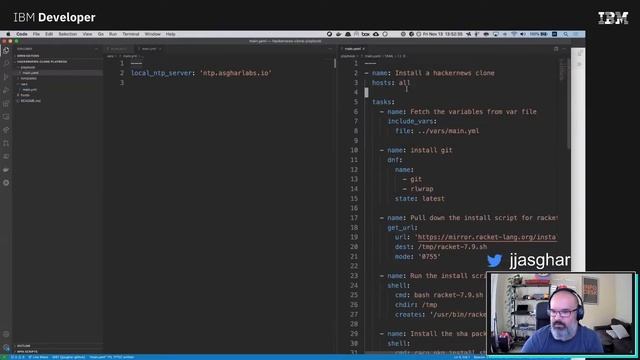This screenshot has height=360, width=640.
Task: Click 'state: latest' line
Action: (420, 199)
